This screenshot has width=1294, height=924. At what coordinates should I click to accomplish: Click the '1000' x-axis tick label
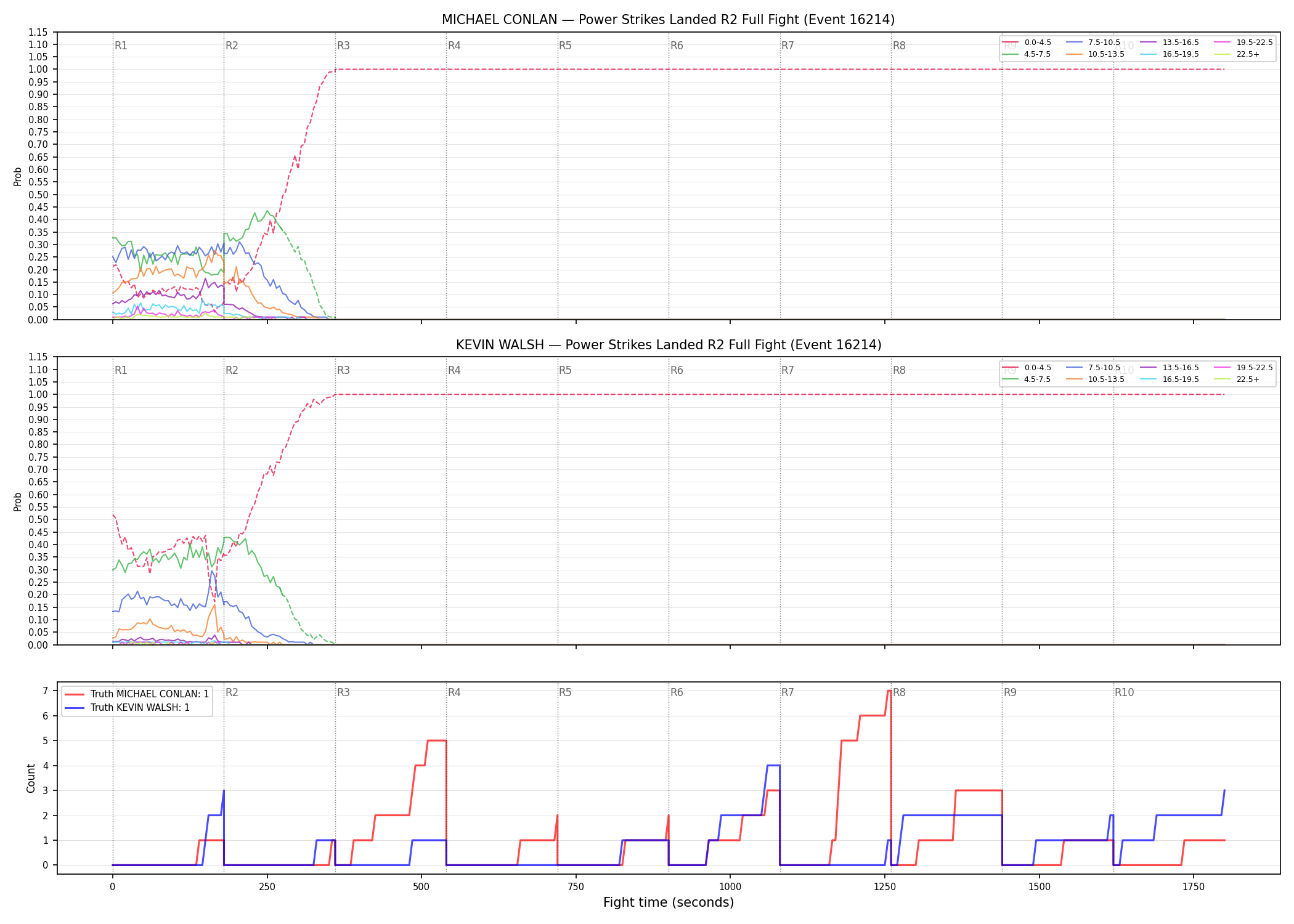click(730, 887)
